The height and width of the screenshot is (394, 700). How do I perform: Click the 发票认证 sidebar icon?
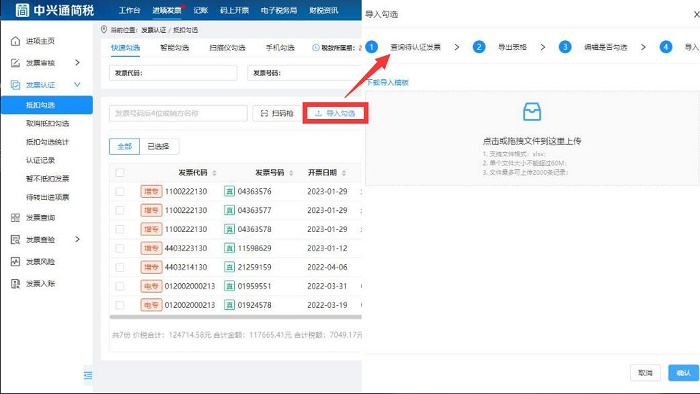click(15, 85)
